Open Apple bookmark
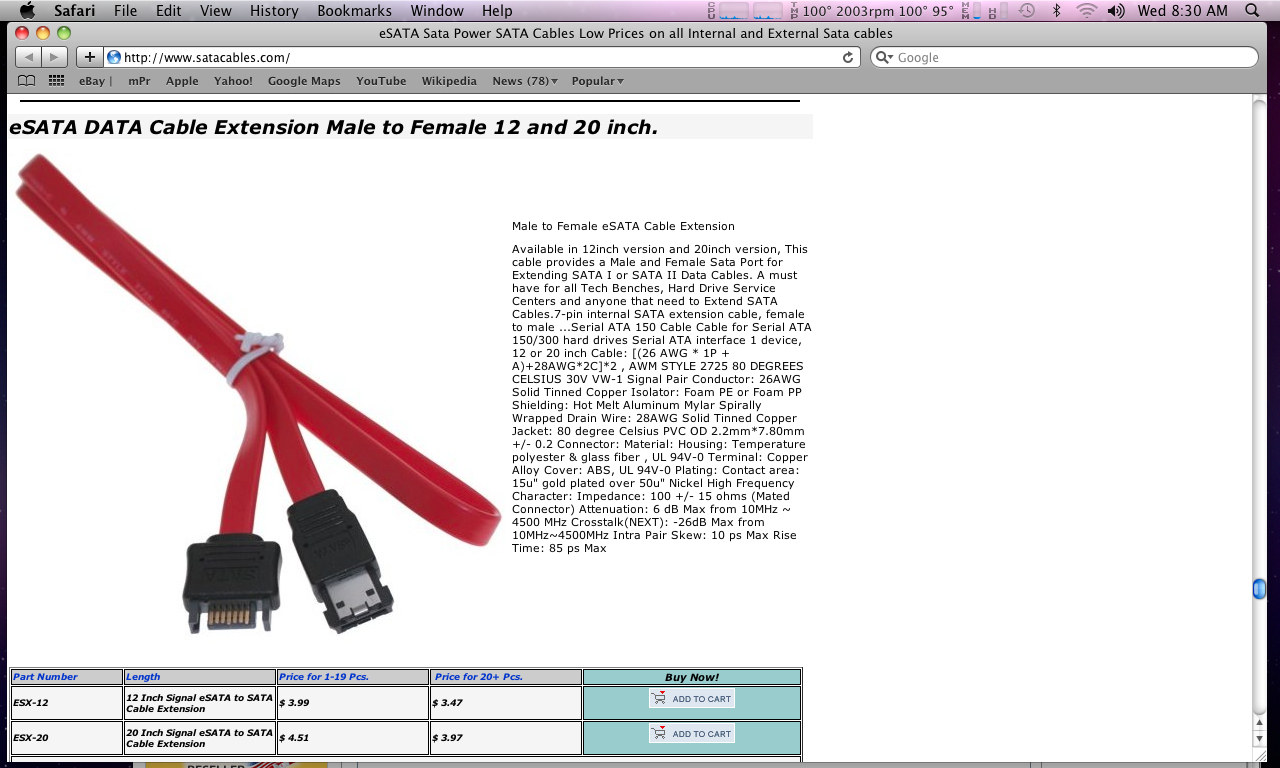The width and height of the screenshot is (1280, 768). [182, 81]
